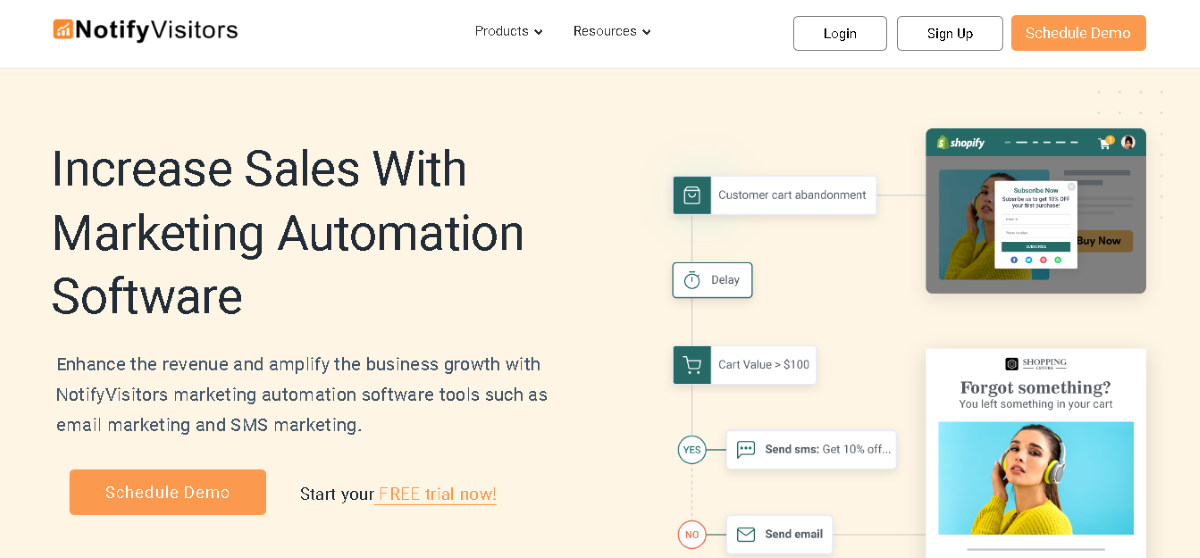The height and width of the screenshot is (558, 1200).
Task: Open the Products menu
Action: coord(509,31)
